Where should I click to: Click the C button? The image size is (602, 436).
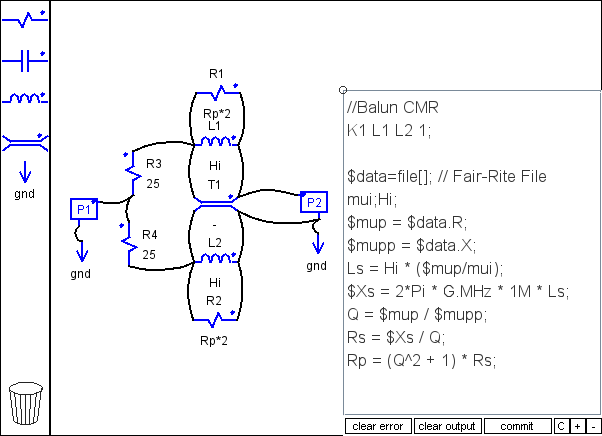pyautogui.click(x=561, y=426)
